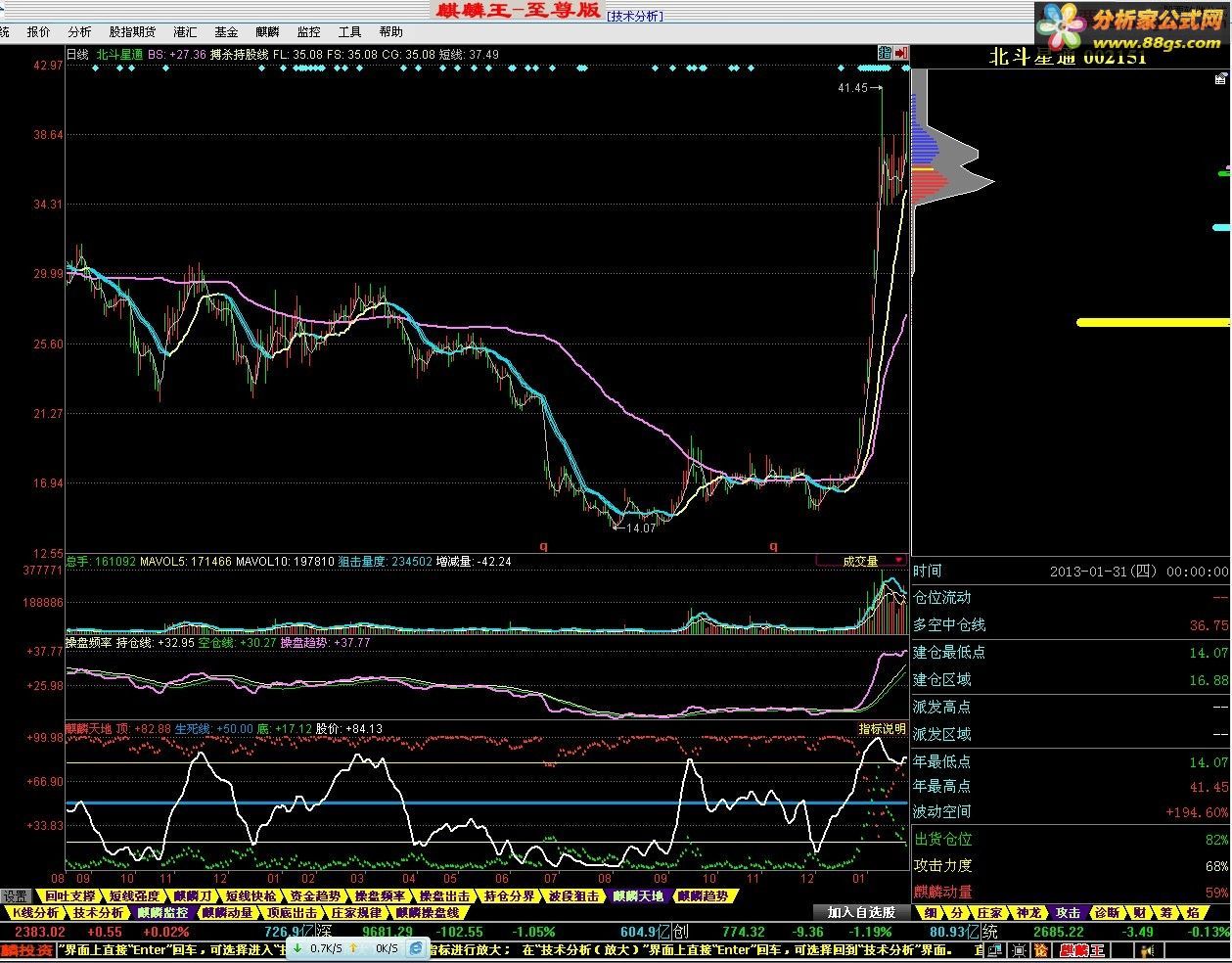The image size is (1232, 963).
Task: Open the 工具 menu
Action: pos(349,32)
